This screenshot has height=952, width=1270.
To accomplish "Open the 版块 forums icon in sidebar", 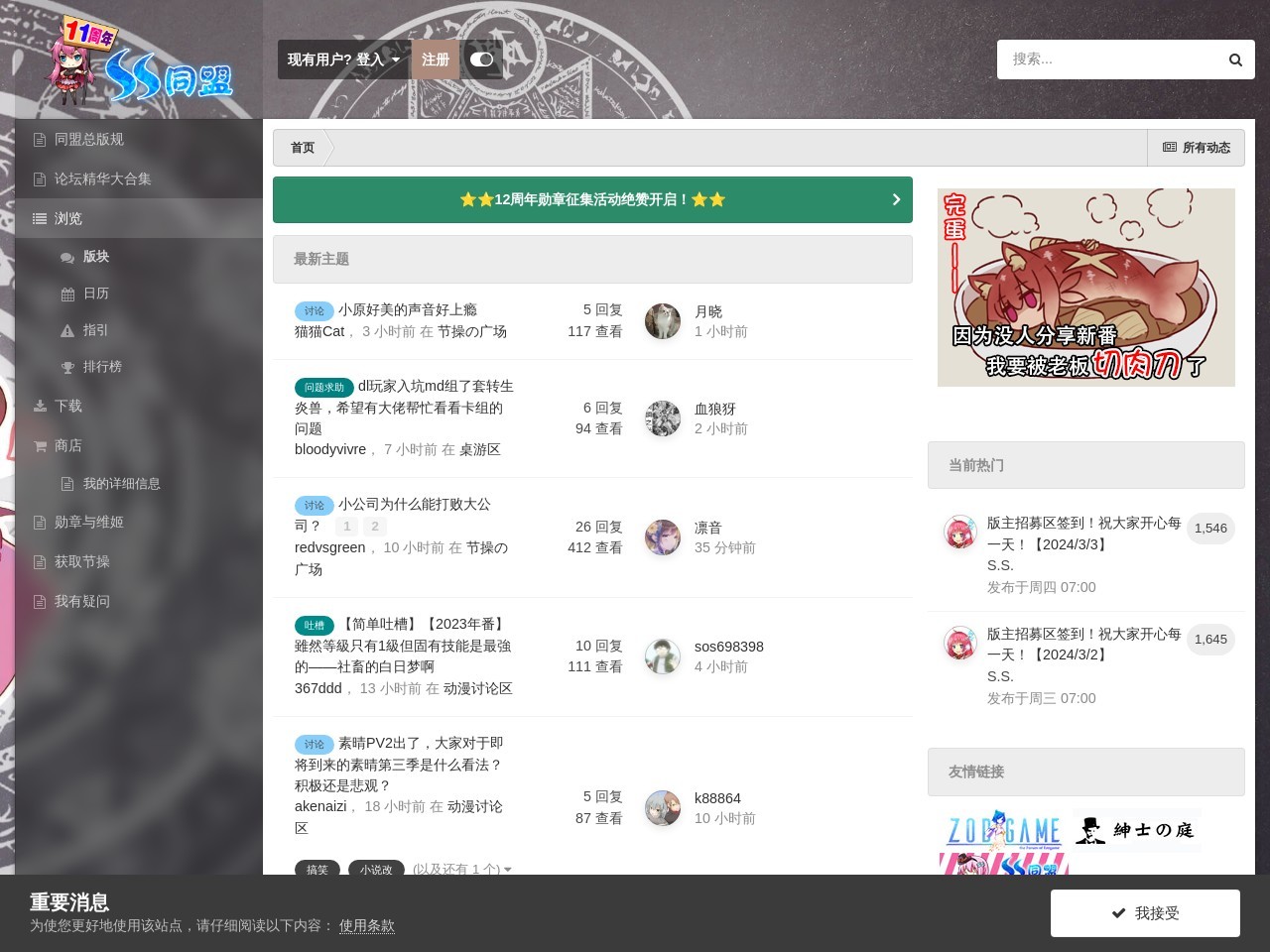I will pyautogui.click(x=67, y=257).
